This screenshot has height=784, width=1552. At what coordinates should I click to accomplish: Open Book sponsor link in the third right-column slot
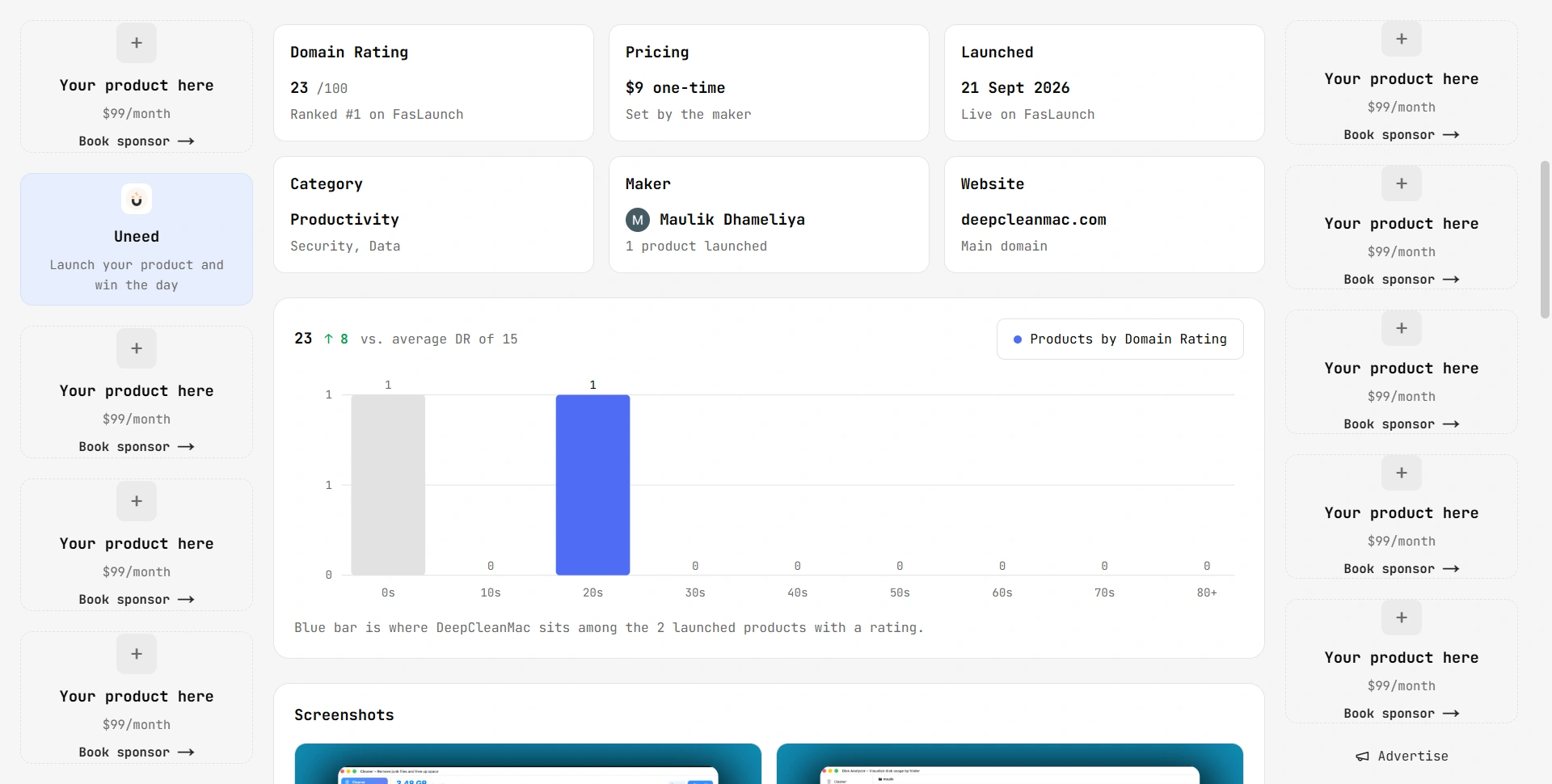(1402, 424)
